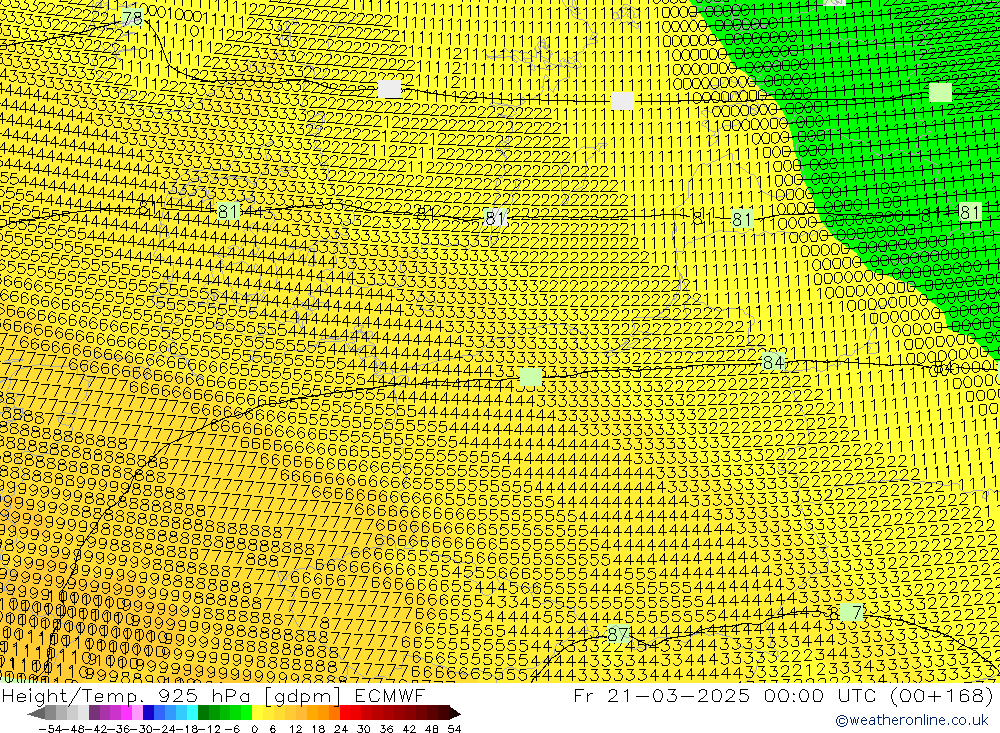Pick the dark blue swatch above -30 in the legend

(148, 713)
